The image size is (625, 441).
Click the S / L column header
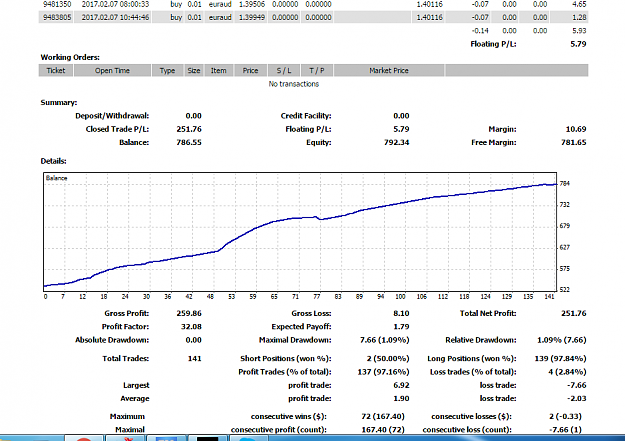click(284, 71)
